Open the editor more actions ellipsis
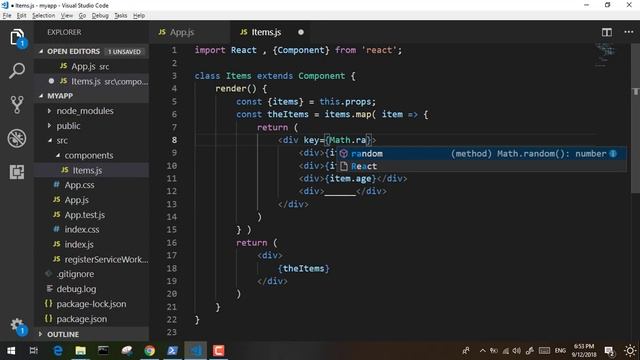This screenshot has height=360, width=640. (629, 32)
